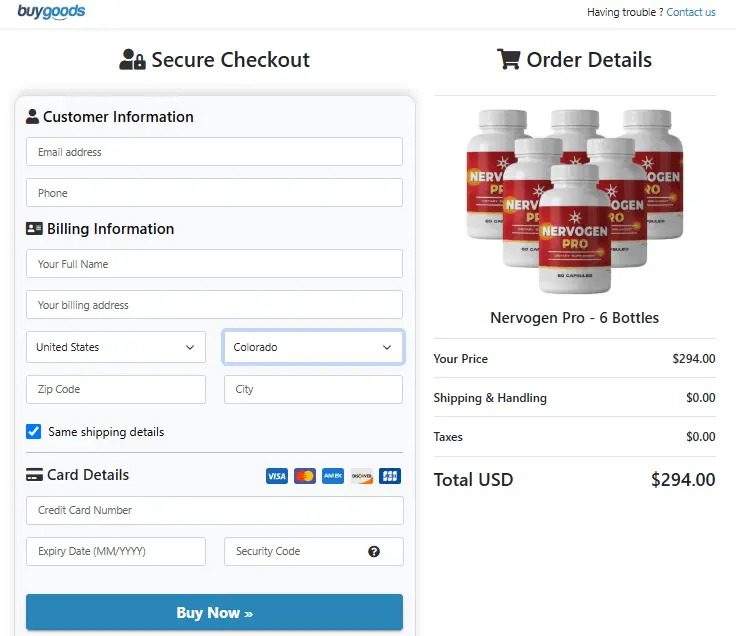Click the American Express card icon
This screenshot has height=636, width=736.
point(333,476)
